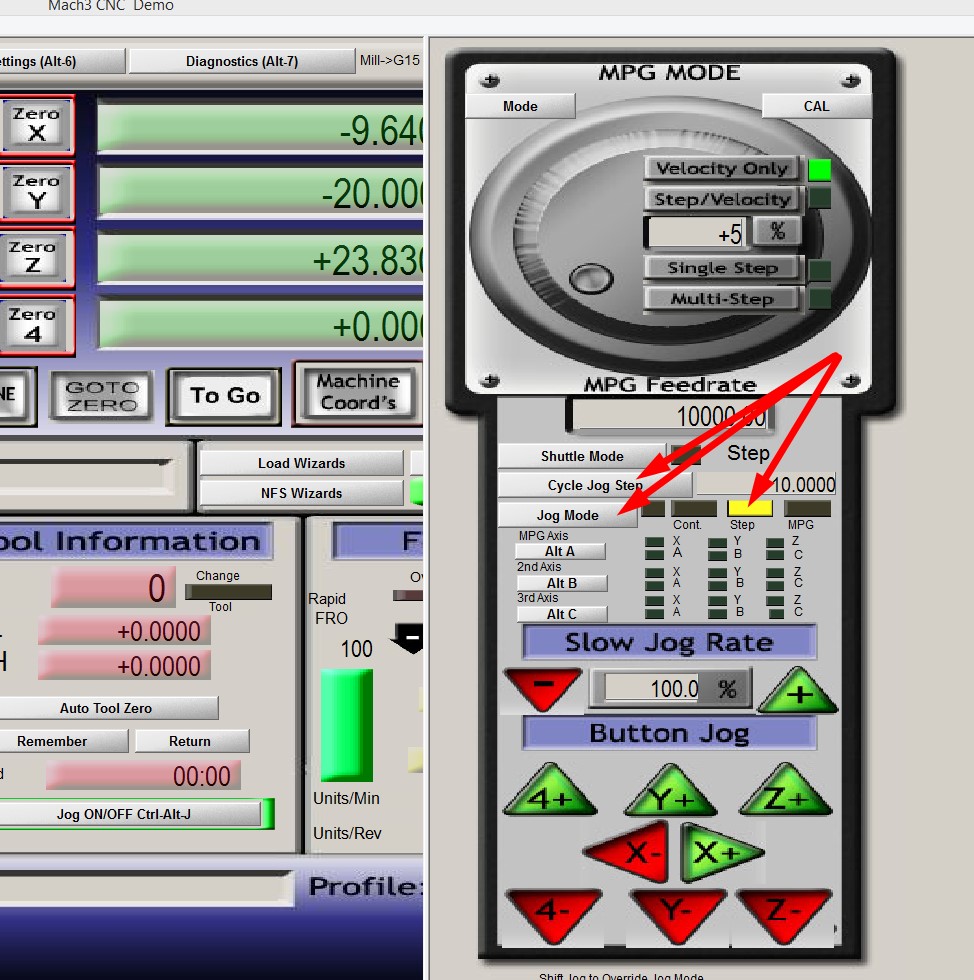Click GOTO ZERO button
The image size is (974, 980).
pos(102,396)
